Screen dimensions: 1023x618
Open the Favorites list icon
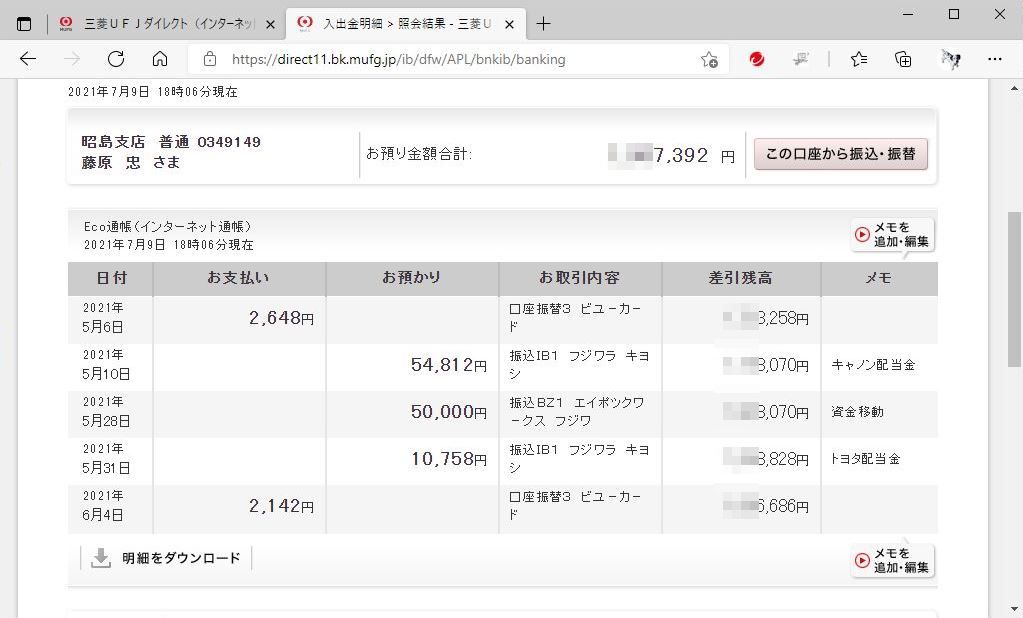tap(859, 59)
